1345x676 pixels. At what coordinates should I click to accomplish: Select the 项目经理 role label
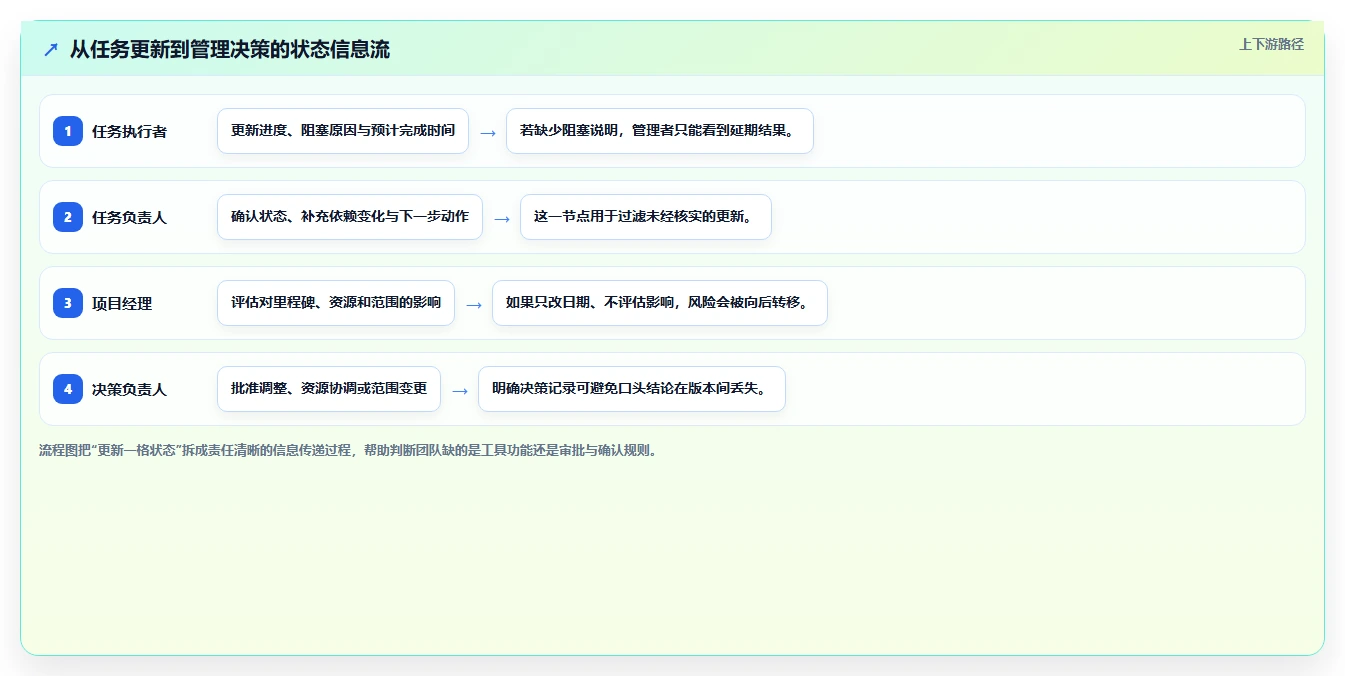122,303
